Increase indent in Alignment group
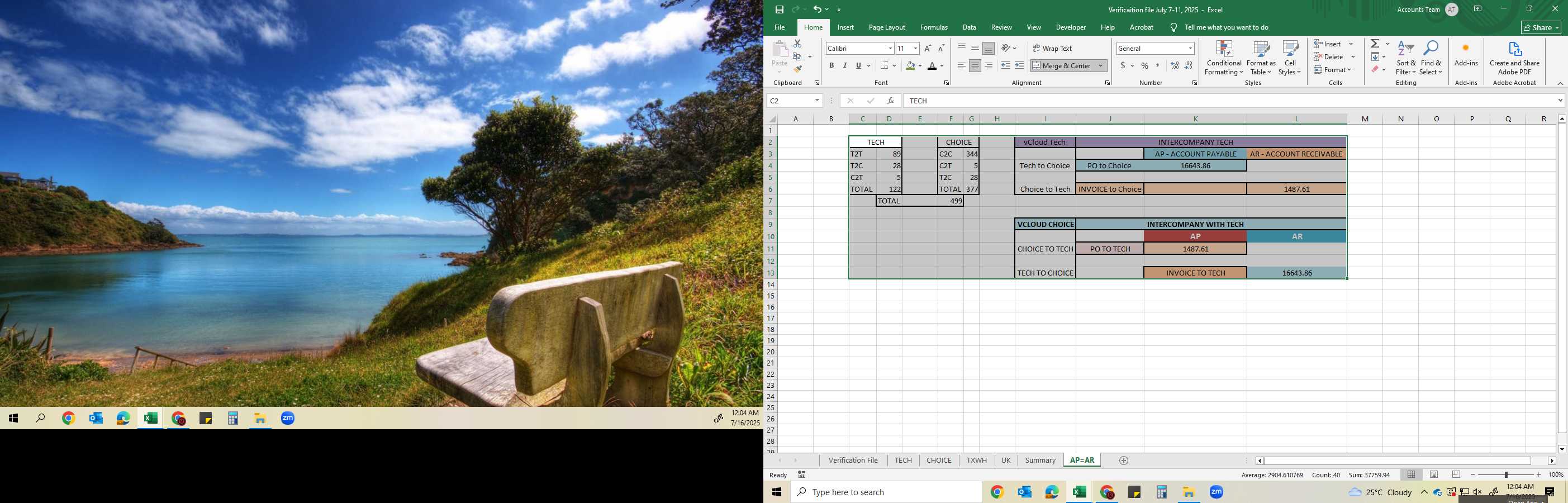 tap(1020, 66)
